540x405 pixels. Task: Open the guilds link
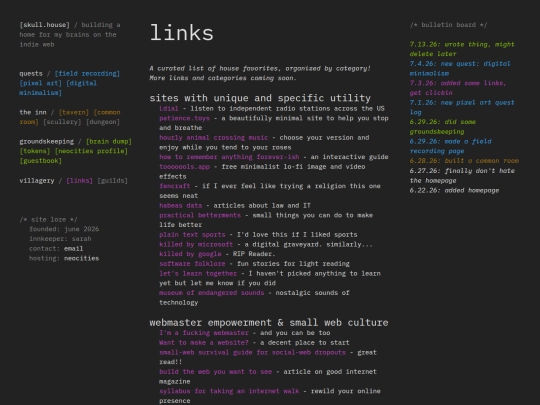[x=112, y=180]
